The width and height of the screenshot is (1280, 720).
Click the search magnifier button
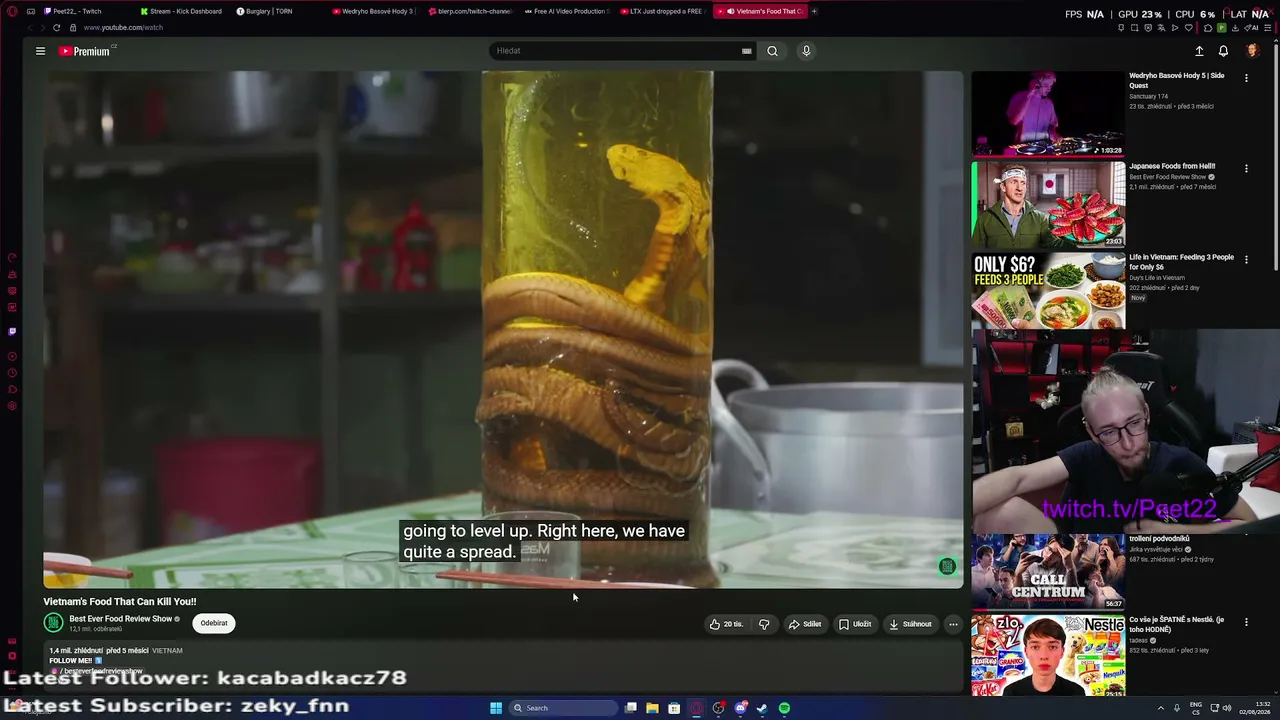[772, 51]
